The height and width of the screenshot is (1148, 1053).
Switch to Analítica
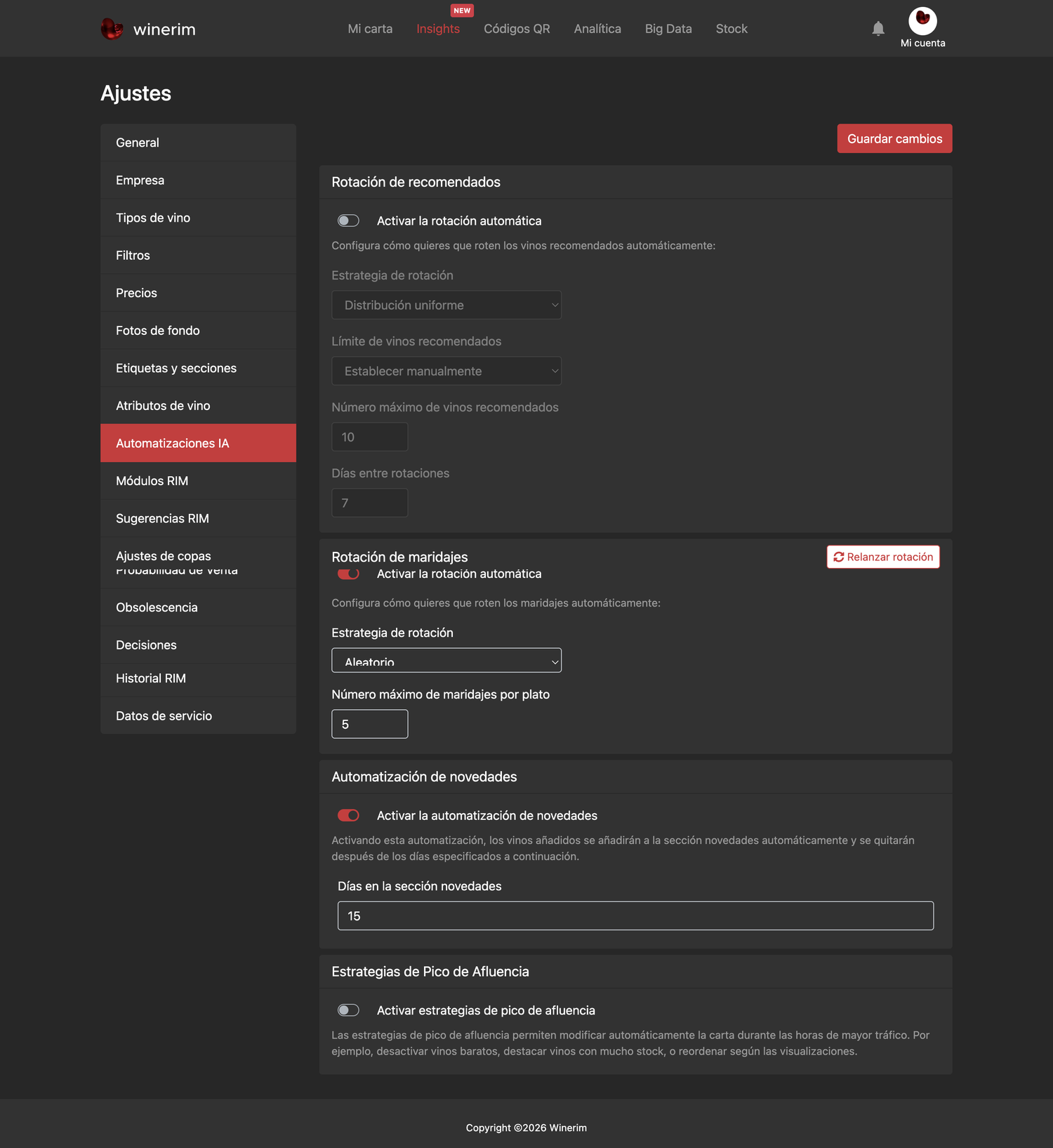pos(597,29)
